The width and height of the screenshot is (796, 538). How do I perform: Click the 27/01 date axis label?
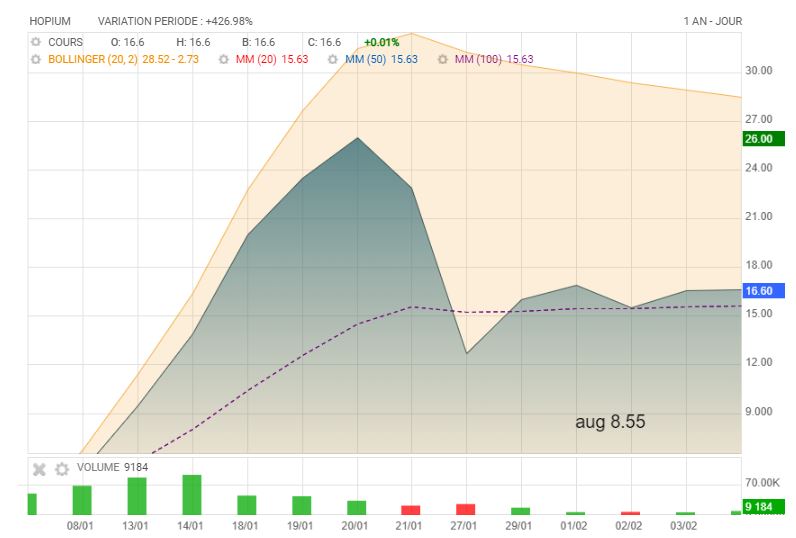(x=463, y=526)
